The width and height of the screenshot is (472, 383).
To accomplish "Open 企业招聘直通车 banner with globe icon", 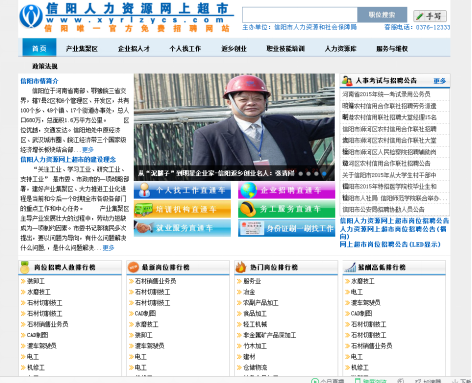I will pos(286,190).
